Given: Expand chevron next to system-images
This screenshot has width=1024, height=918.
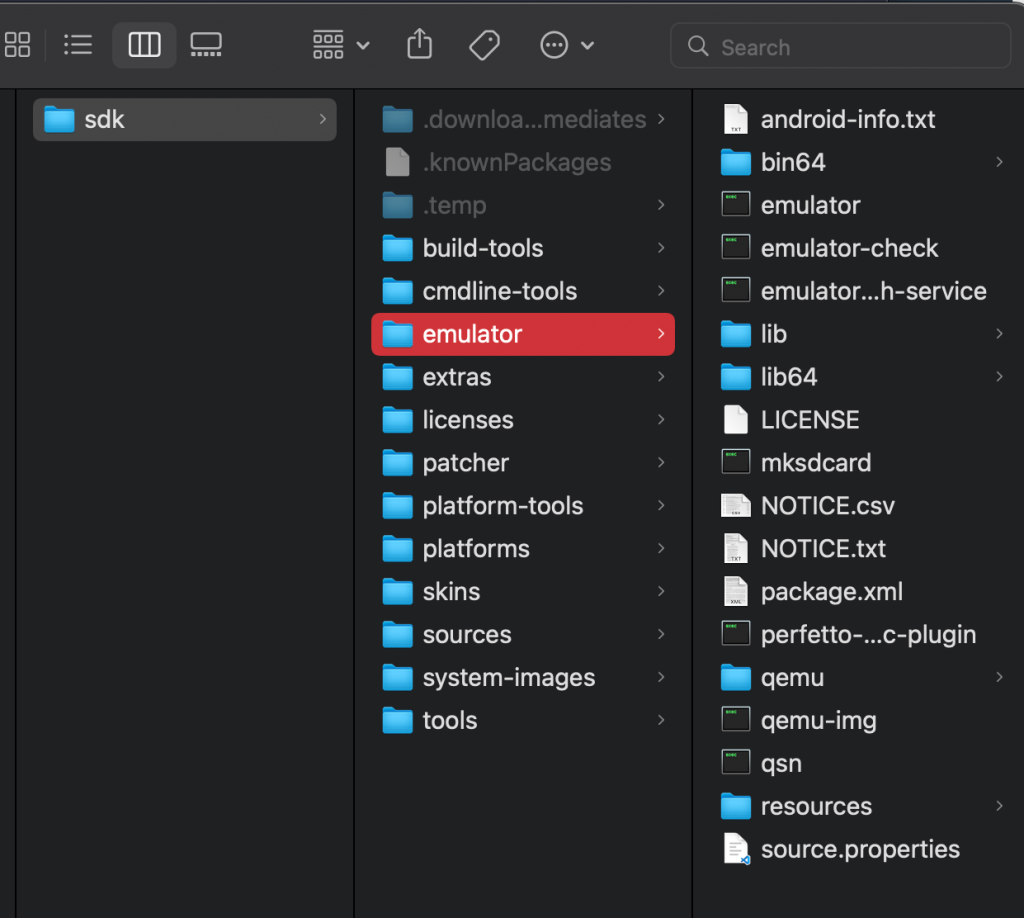Looking at the screenshot, I should pyautogui.click(x=661, y=678).
